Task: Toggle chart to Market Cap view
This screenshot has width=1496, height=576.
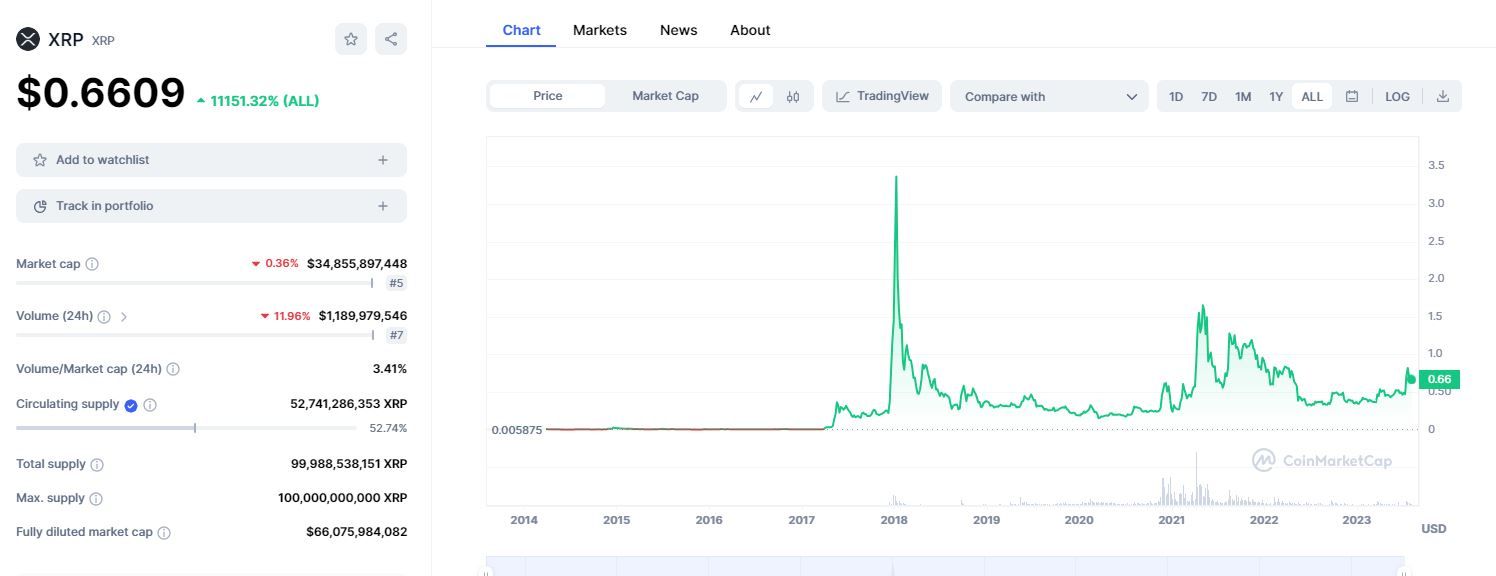Action: 665,96
